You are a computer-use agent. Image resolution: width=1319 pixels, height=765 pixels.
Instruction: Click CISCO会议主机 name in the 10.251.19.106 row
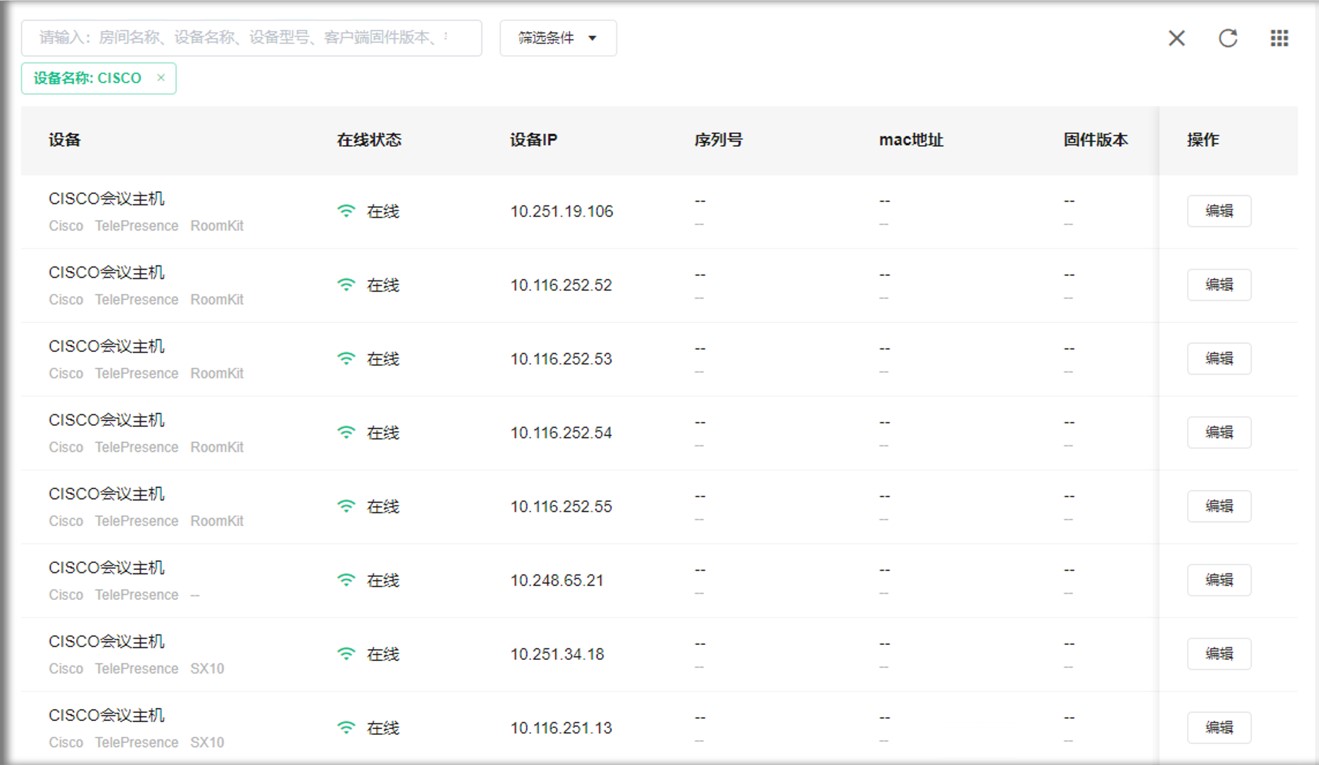click(107, 199)
